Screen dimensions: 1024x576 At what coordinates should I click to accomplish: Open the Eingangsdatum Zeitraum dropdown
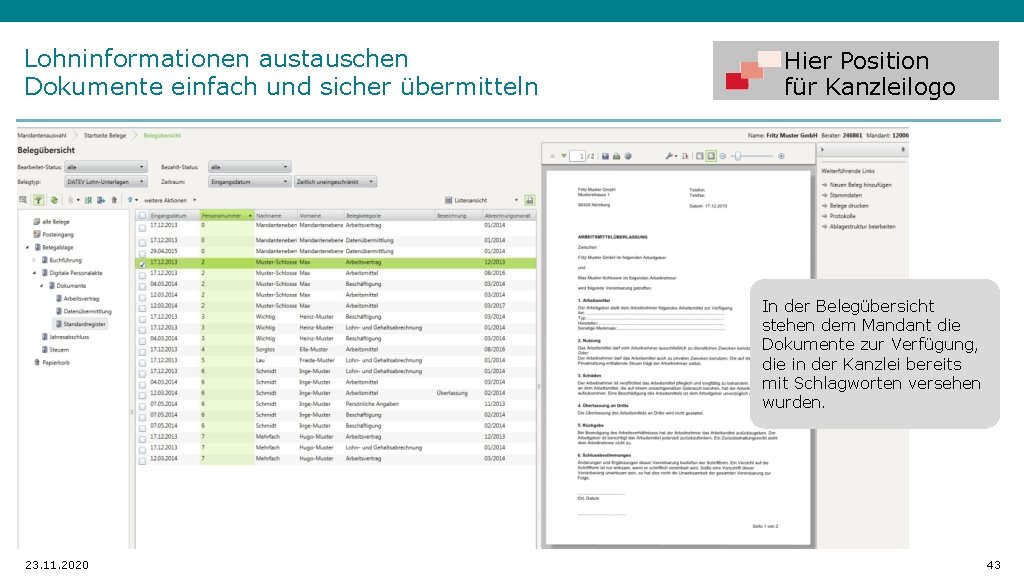coord(249,182)
